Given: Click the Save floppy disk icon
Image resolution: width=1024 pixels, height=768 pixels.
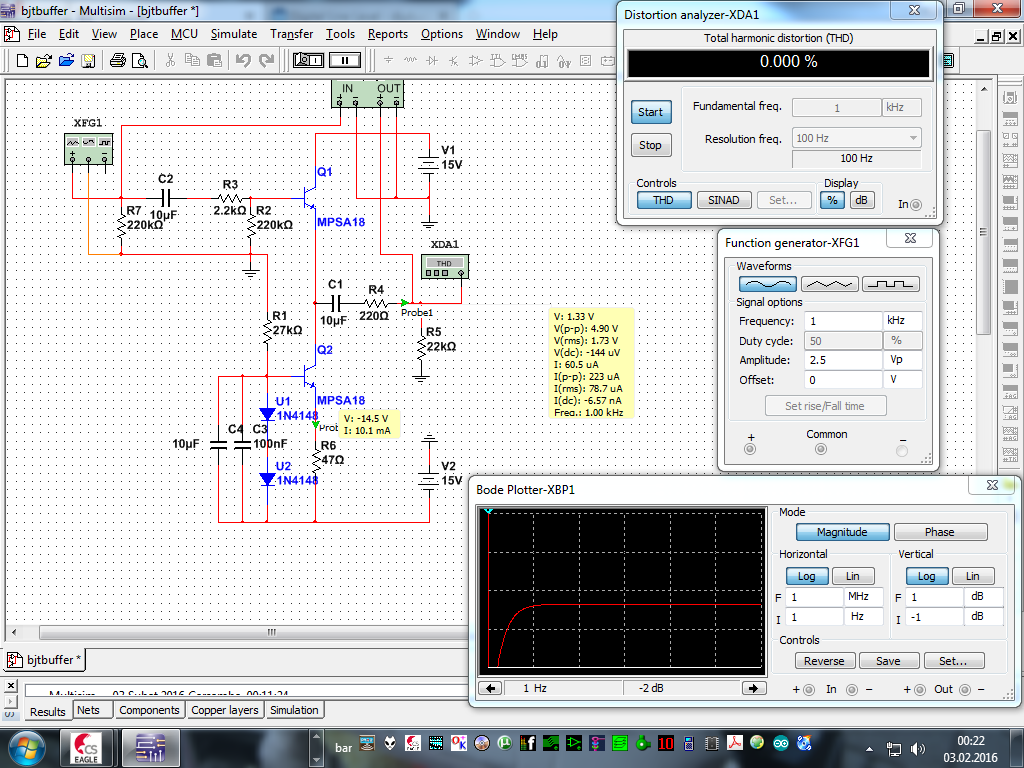Looking at the screenshot, I should tap(88, 60).
